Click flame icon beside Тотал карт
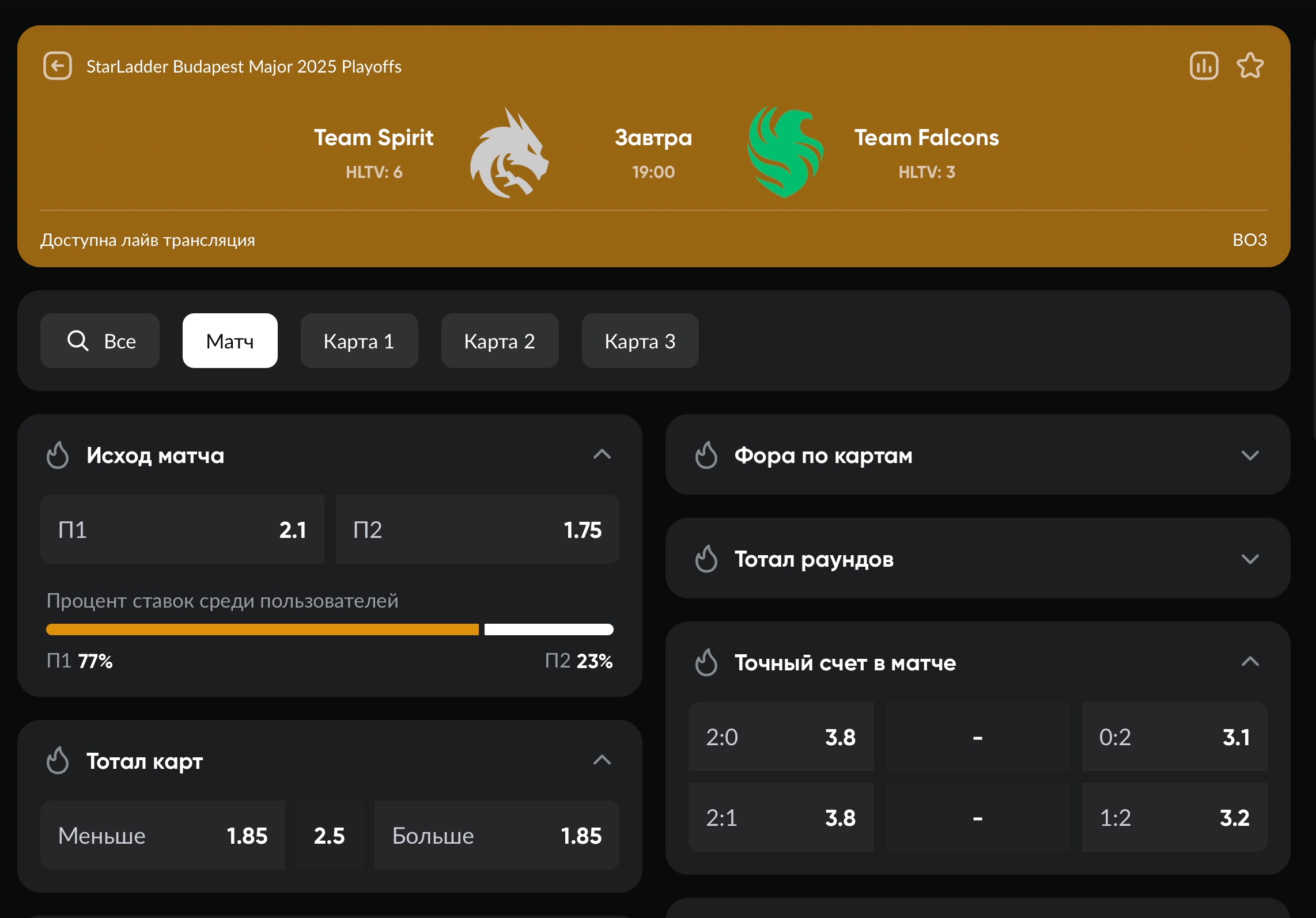 point(58,761)
